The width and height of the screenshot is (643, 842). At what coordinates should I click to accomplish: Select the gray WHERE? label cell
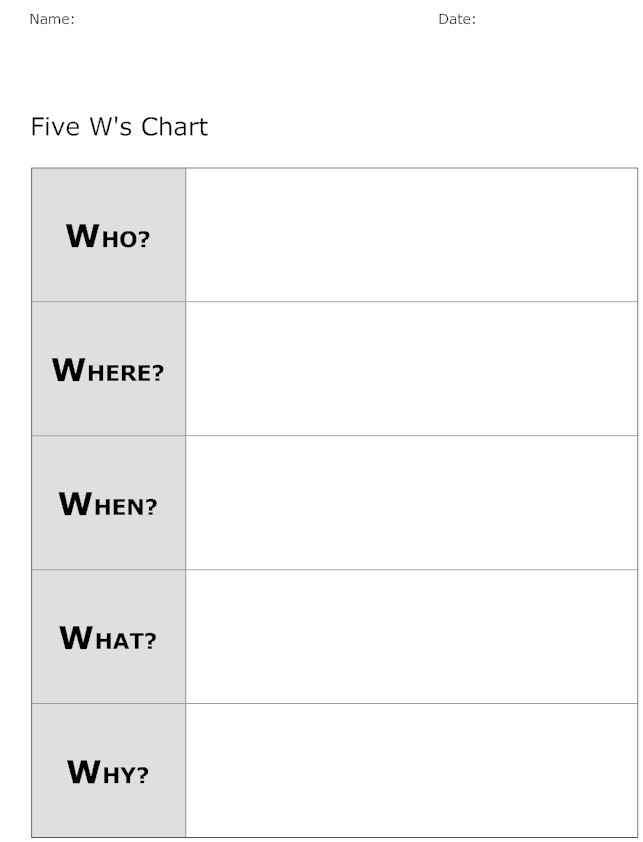point(108,369)
